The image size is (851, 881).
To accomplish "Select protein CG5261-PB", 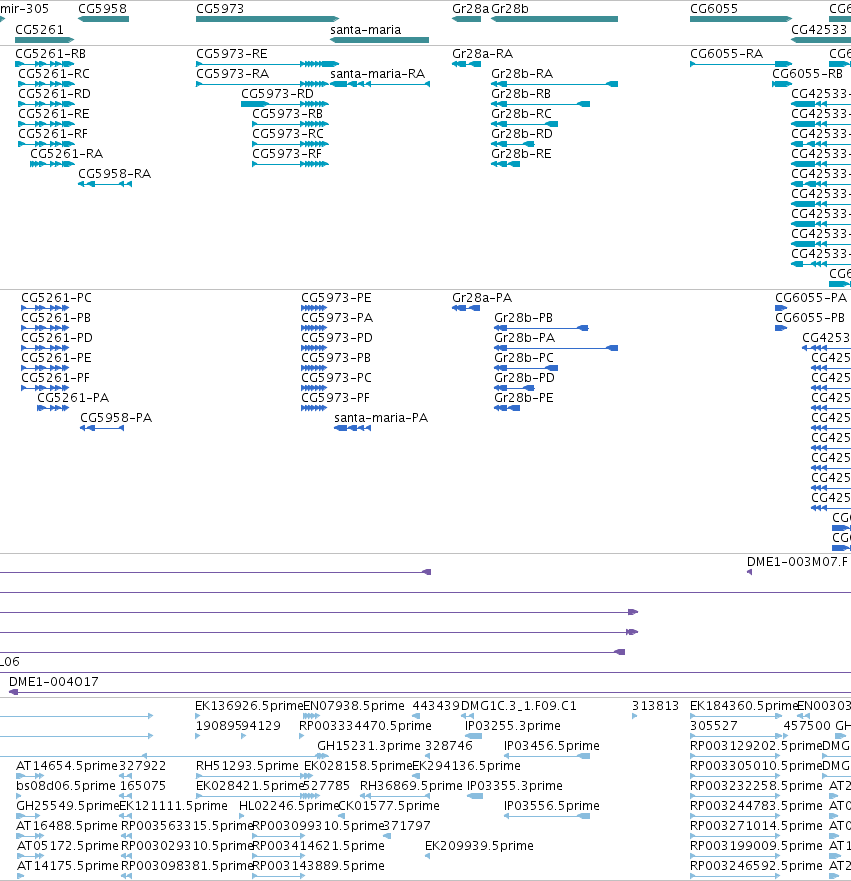I will click(x=45, y=328).
